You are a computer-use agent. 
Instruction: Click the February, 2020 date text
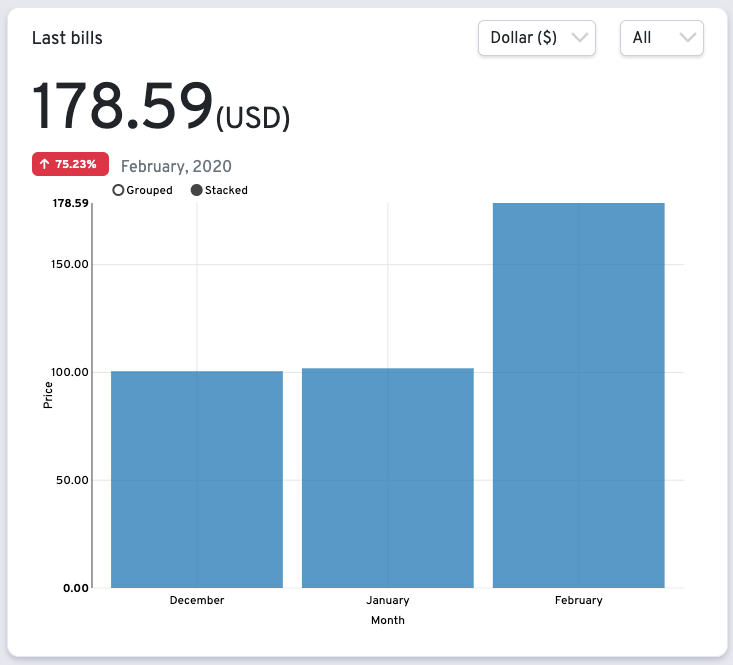click(x=176, y=166)
